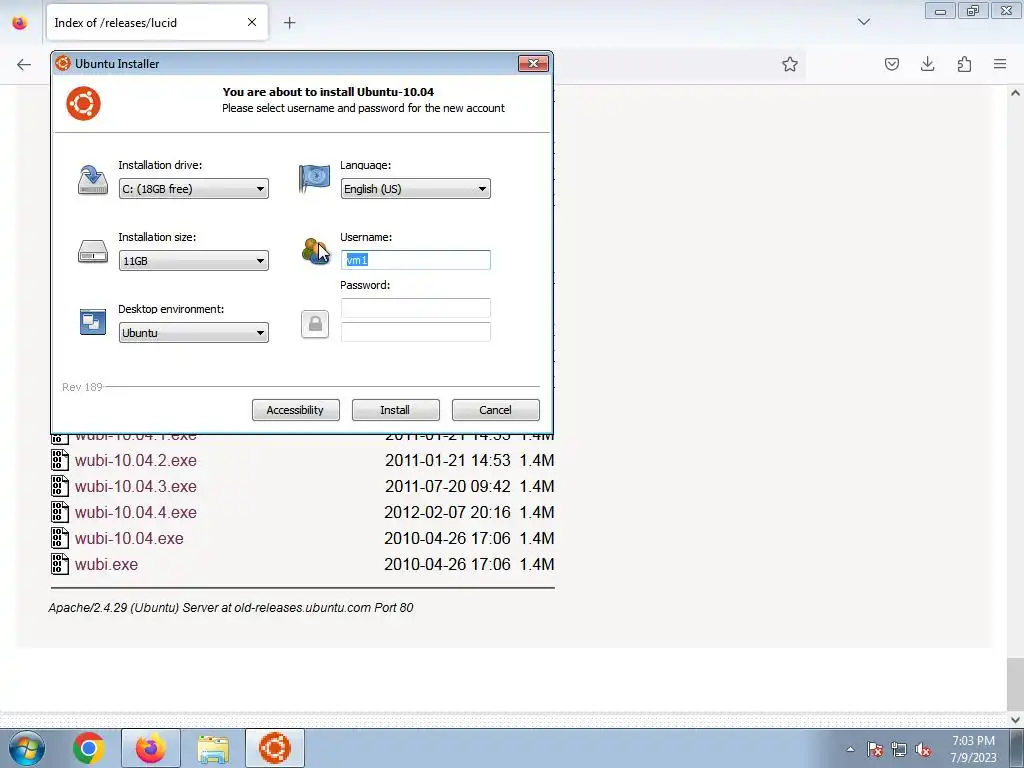1024x768 pixels.
Task: Click the password padlock icon
Action: click(x=315, y=324)
